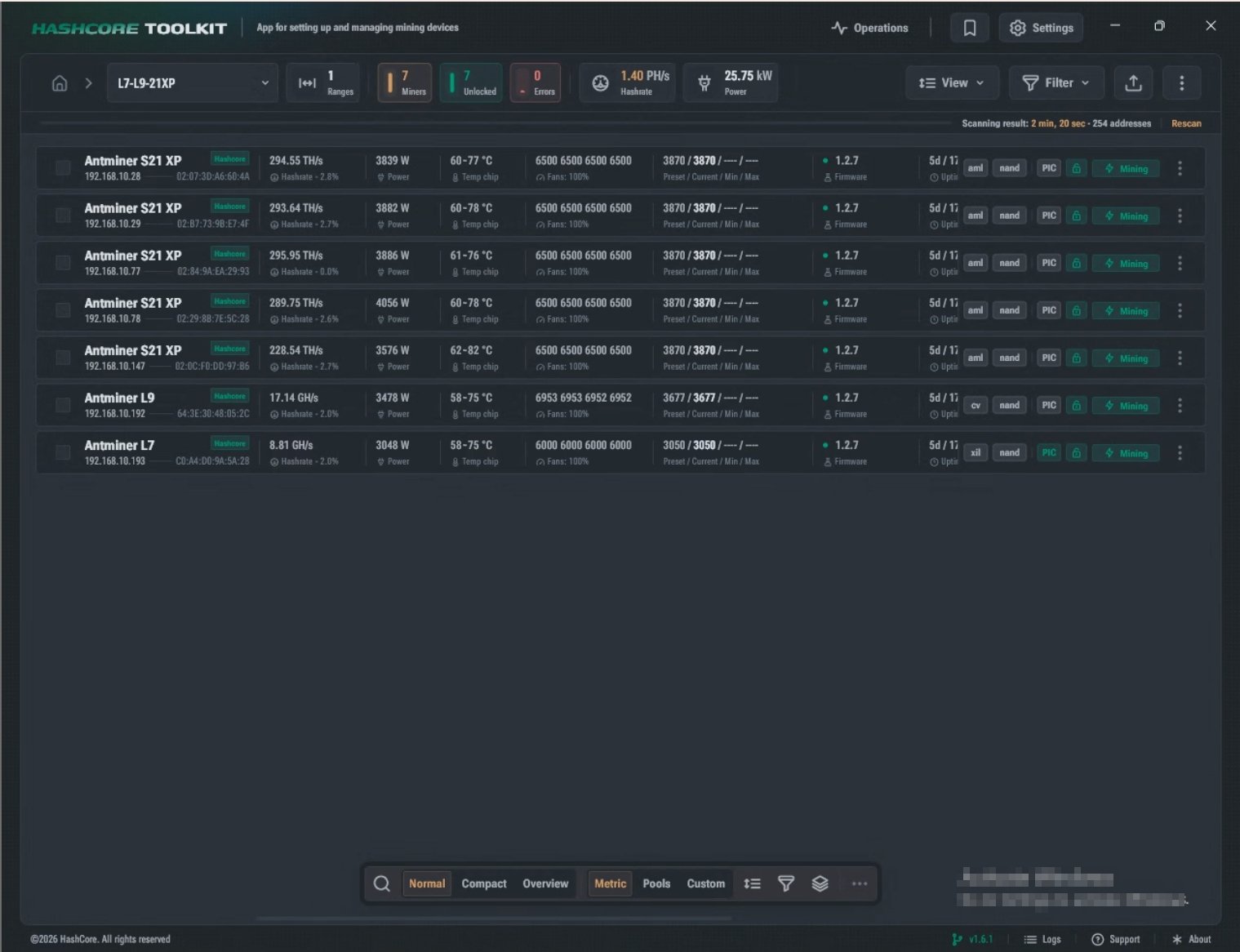Click sort list icon in bottom bar
This screenshot has height=952, width=1240.
pyautogui.click(x=752, y=883)
